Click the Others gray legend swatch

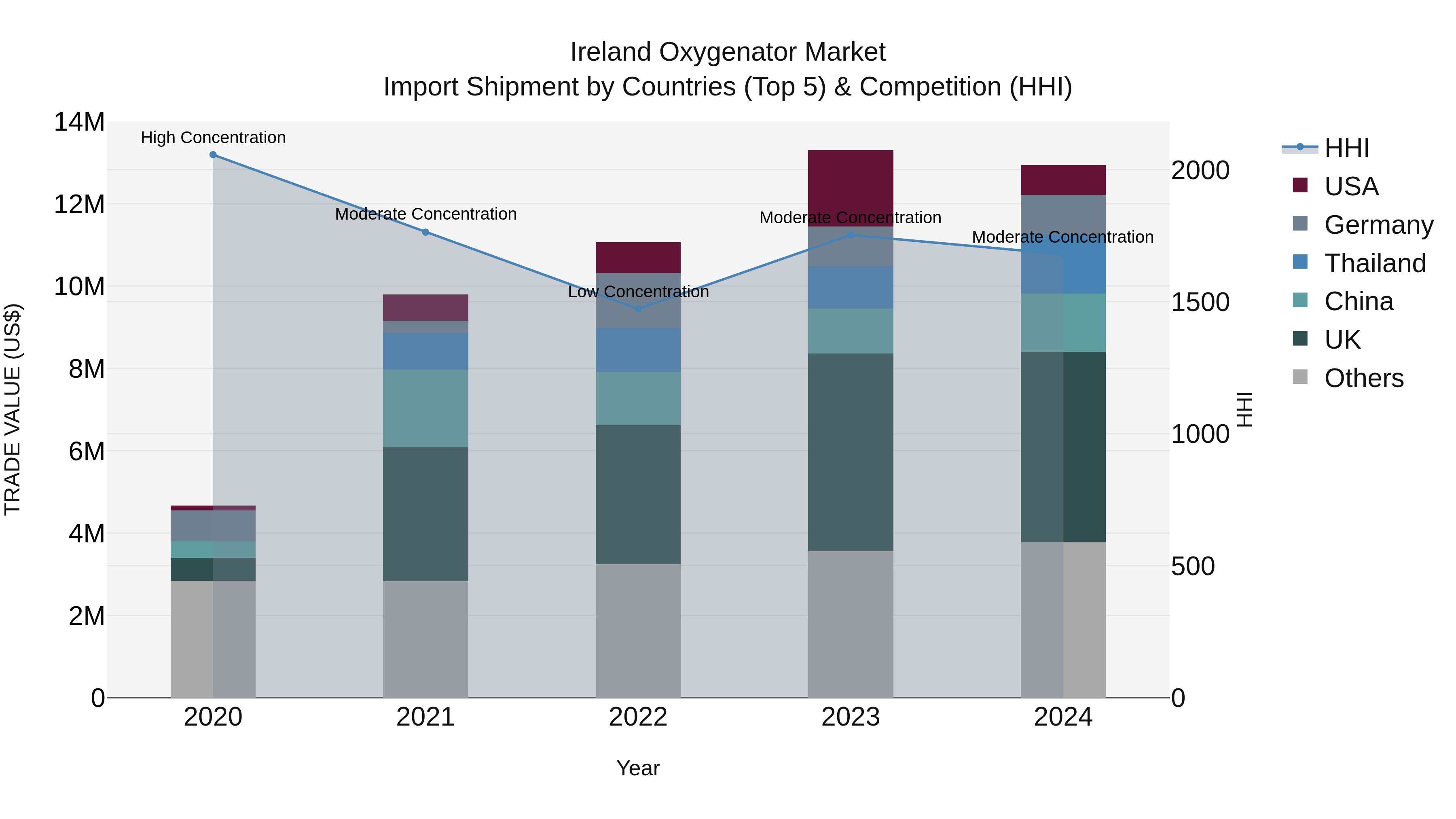(x=1300, y=377)
